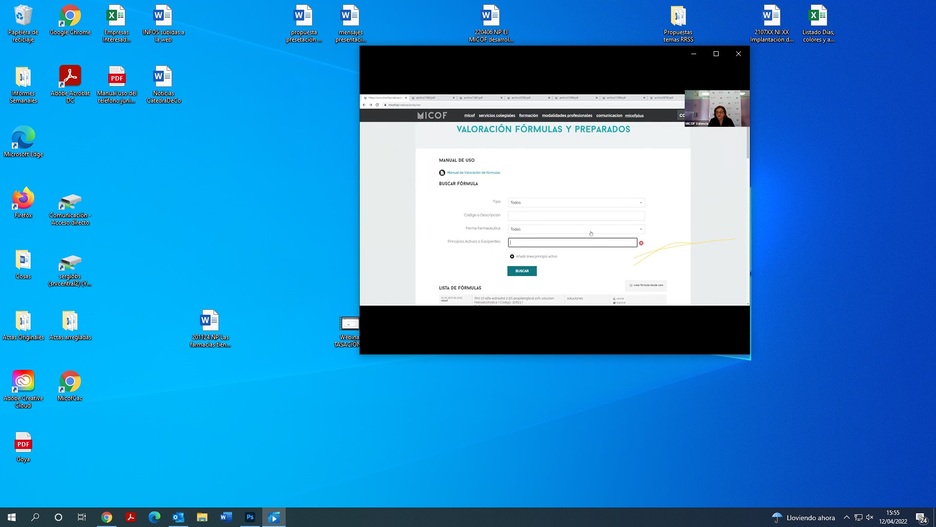Open File Explorer in the taskbar

point(202,517)
